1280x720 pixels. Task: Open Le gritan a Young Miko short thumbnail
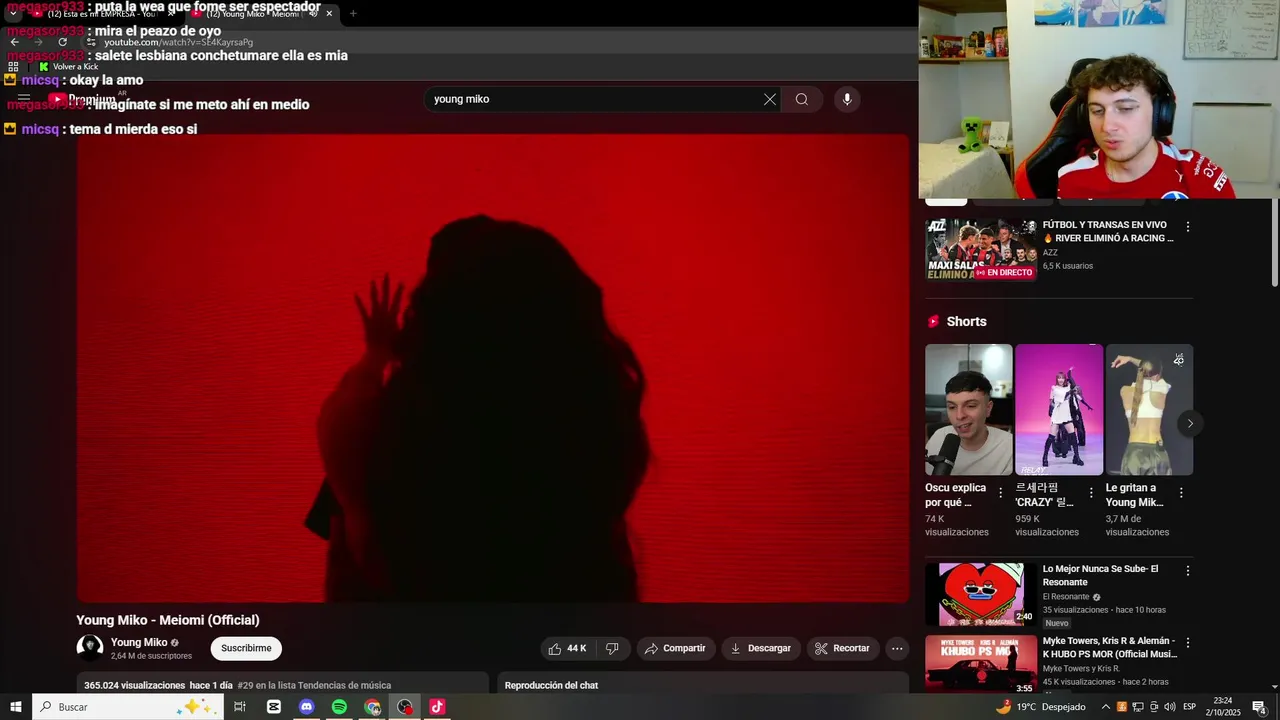[x=1149, y=410]
